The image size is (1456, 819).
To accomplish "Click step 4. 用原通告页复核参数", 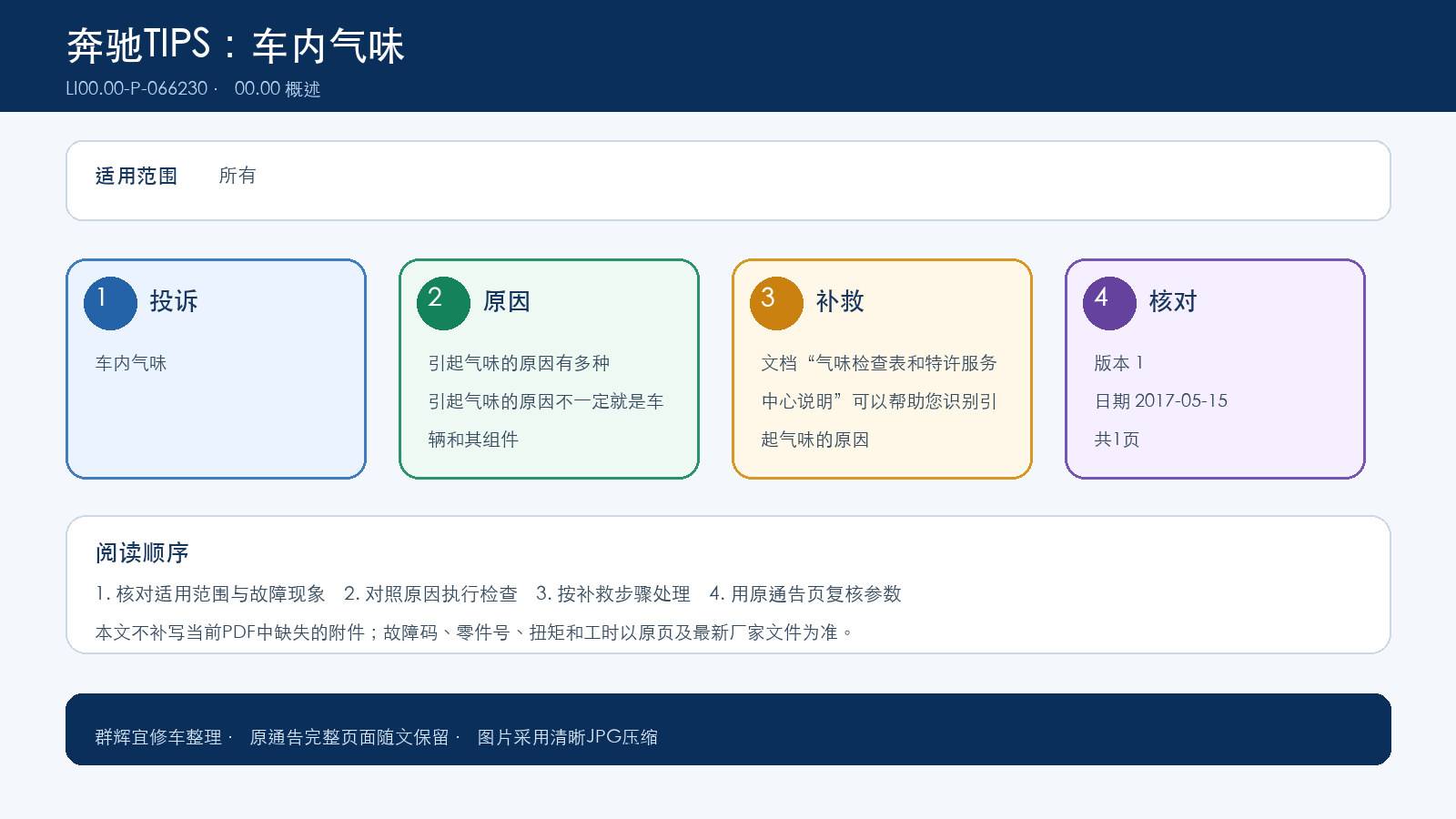I will 805,594.
